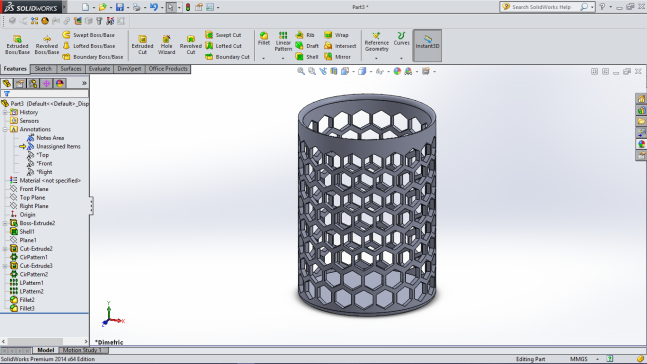Click the Wrap tool

336,35
